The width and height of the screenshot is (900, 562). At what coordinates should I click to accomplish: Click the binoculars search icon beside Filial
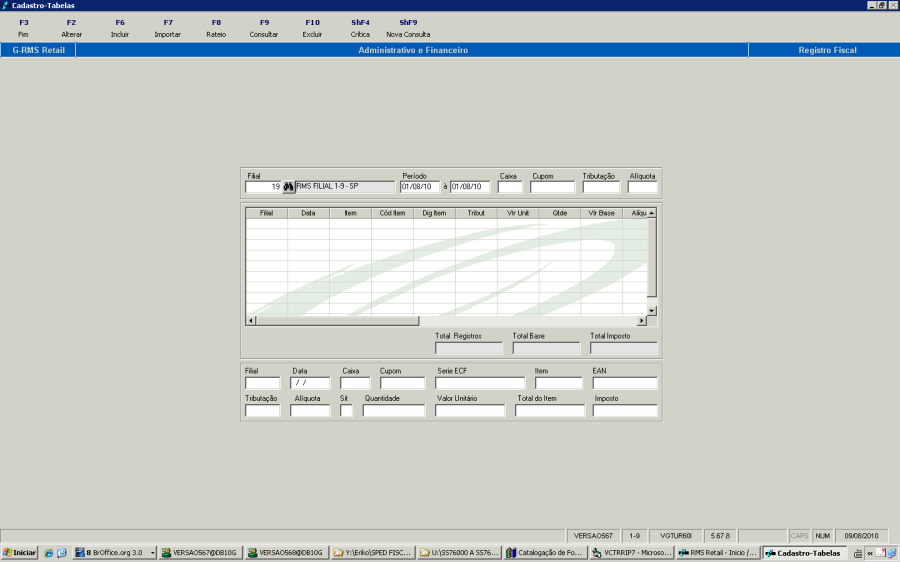[288, 187]
